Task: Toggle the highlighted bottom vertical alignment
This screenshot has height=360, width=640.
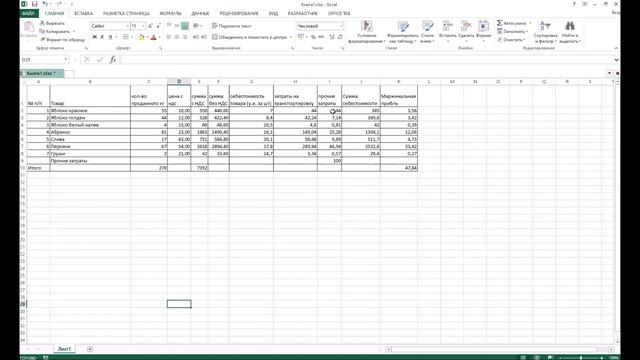Action: pos(185,26)
